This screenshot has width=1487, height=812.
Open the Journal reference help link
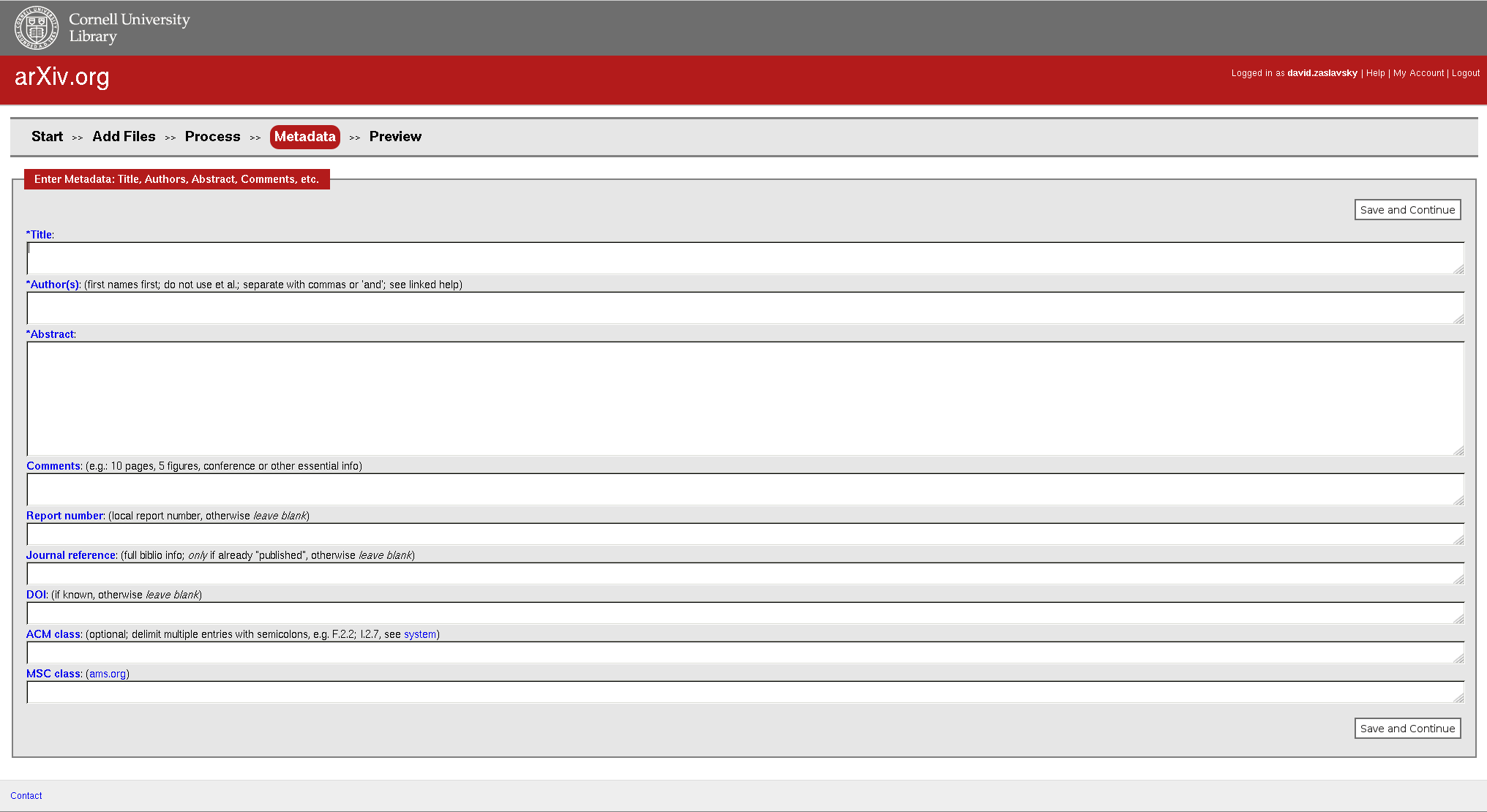click(71, 555)
